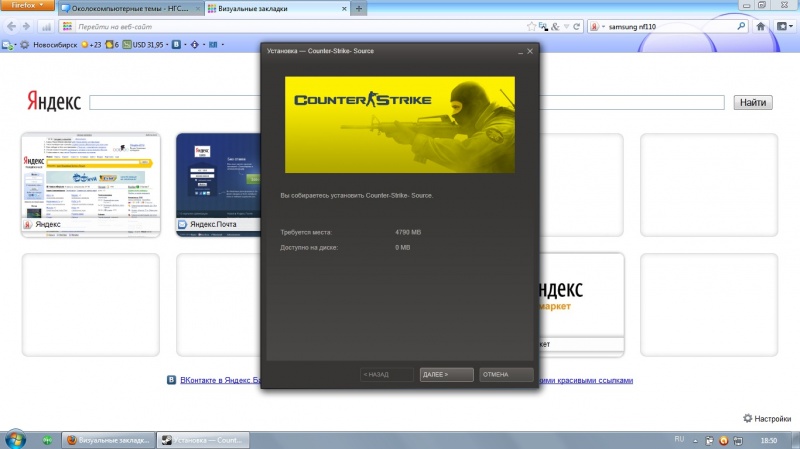Select the Визуальные закладки tab
The image size is (800, 449).
click(x=272, y=8)
